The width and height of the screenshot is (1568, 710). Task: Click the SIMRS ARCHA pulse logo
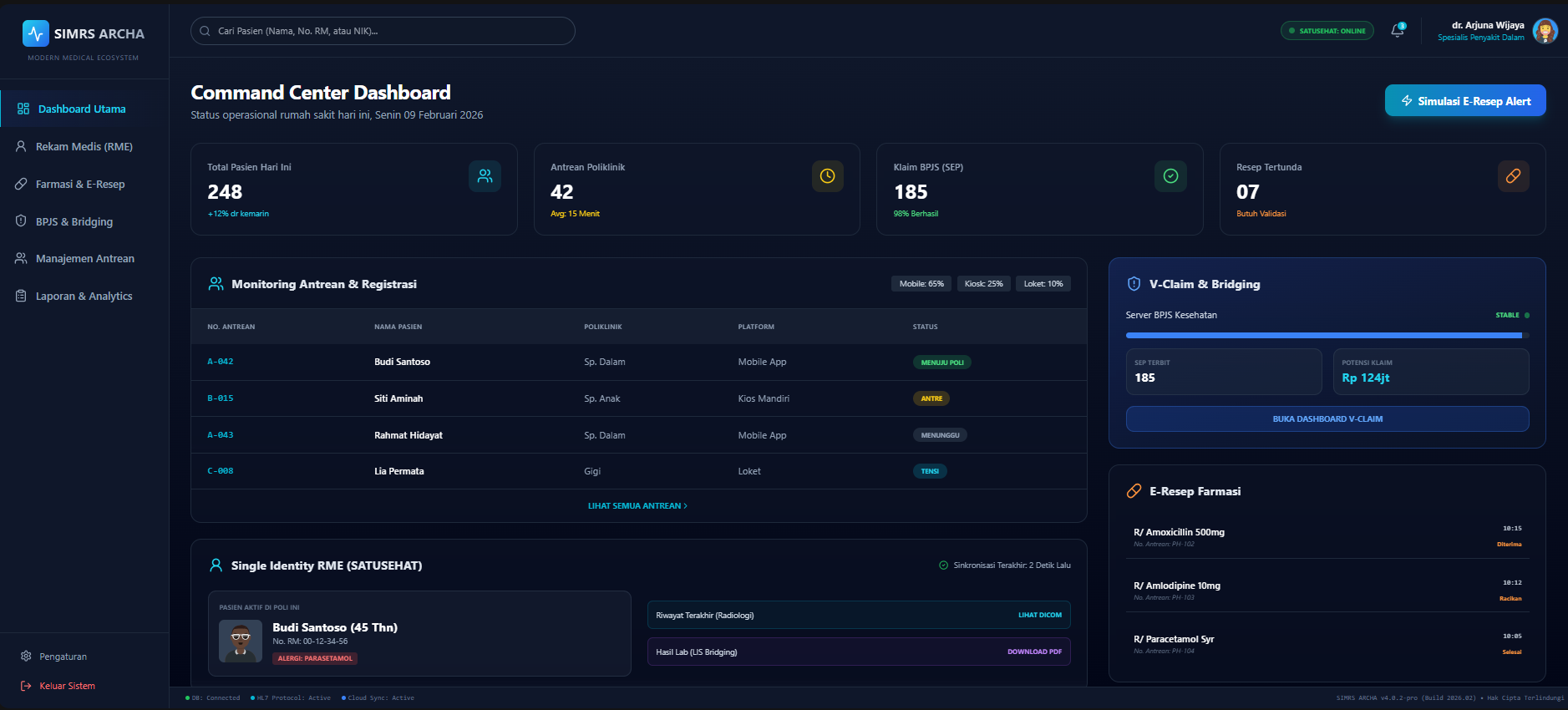[x=35, y=33]
